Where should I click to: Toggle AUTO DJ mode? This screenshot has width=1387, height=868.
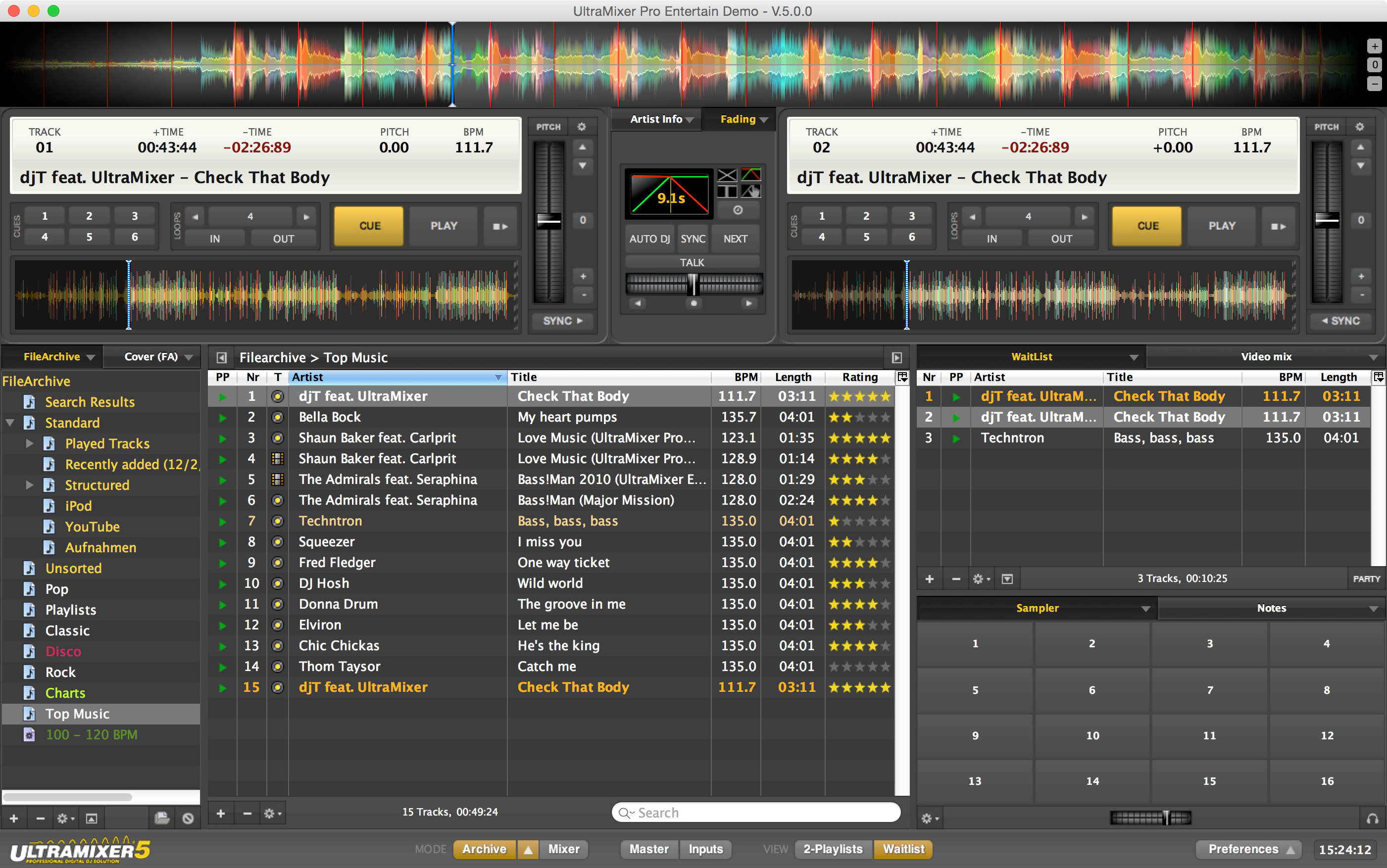point(649,239)
